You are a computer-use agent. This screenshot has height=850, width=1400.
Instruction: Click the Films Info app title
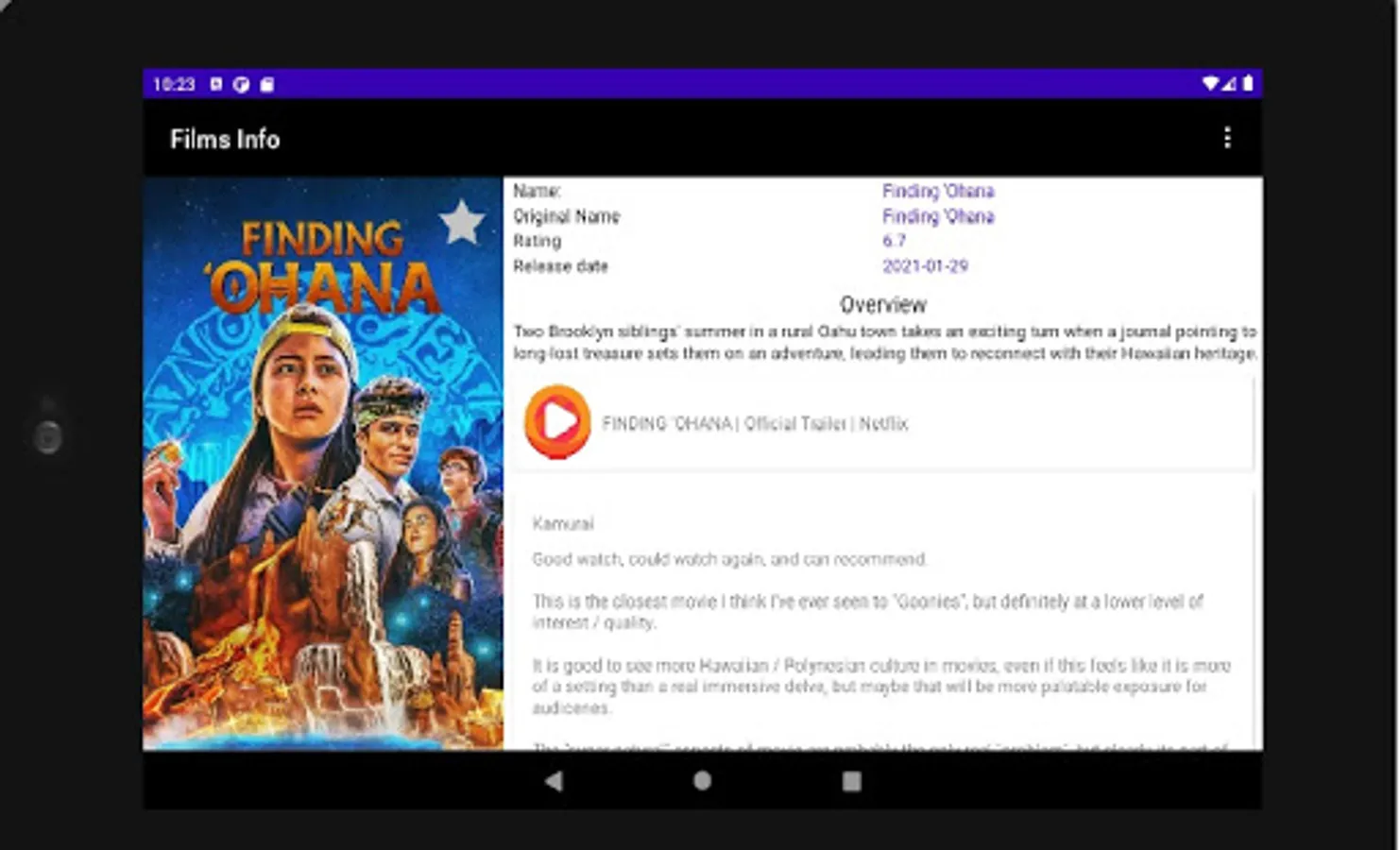tap(225, 139)
